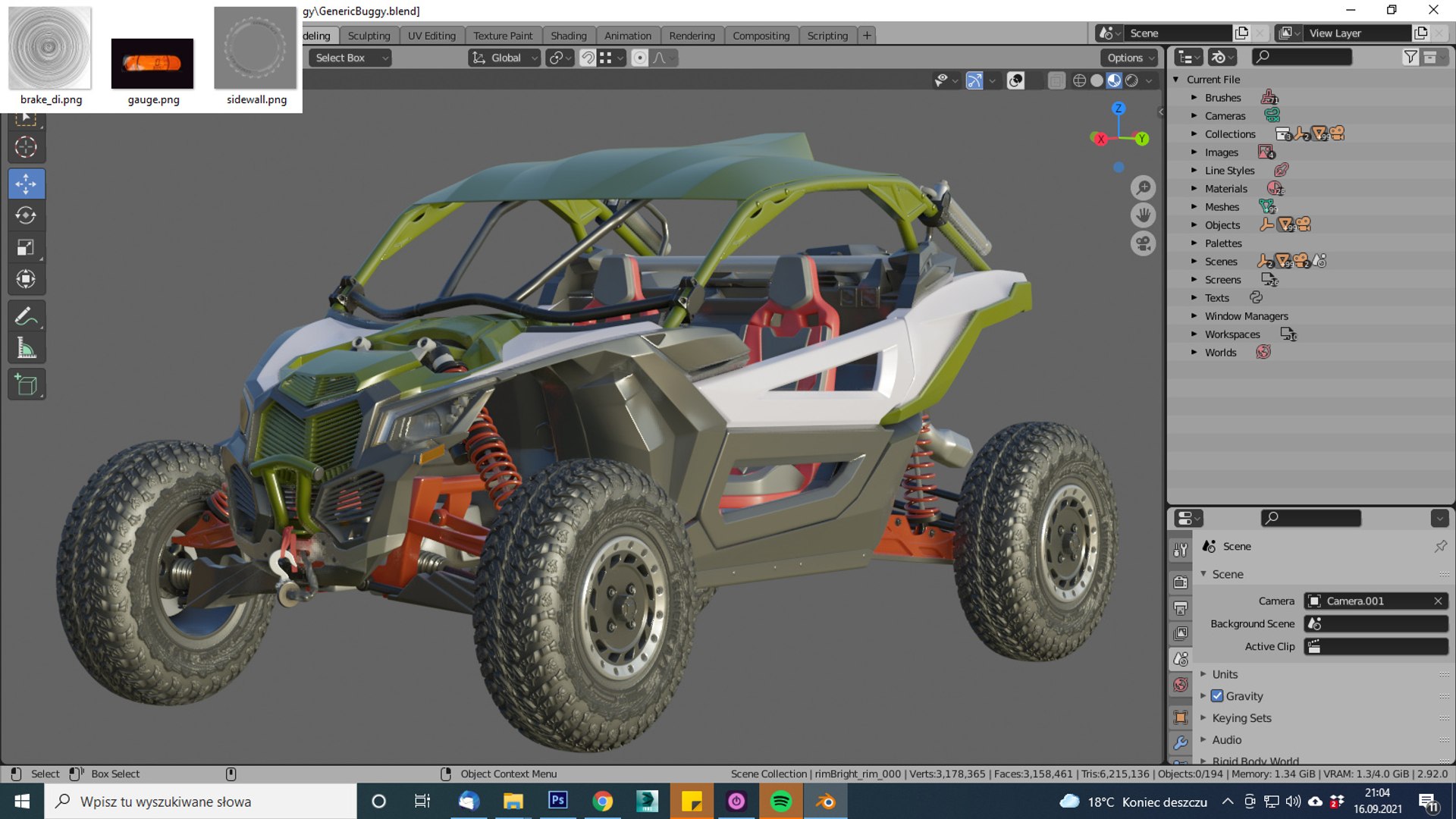Click the new scene copy icon
The height and width of the screenshot is (819, 1456).
pyautogui.click(x=1241, y=33)
